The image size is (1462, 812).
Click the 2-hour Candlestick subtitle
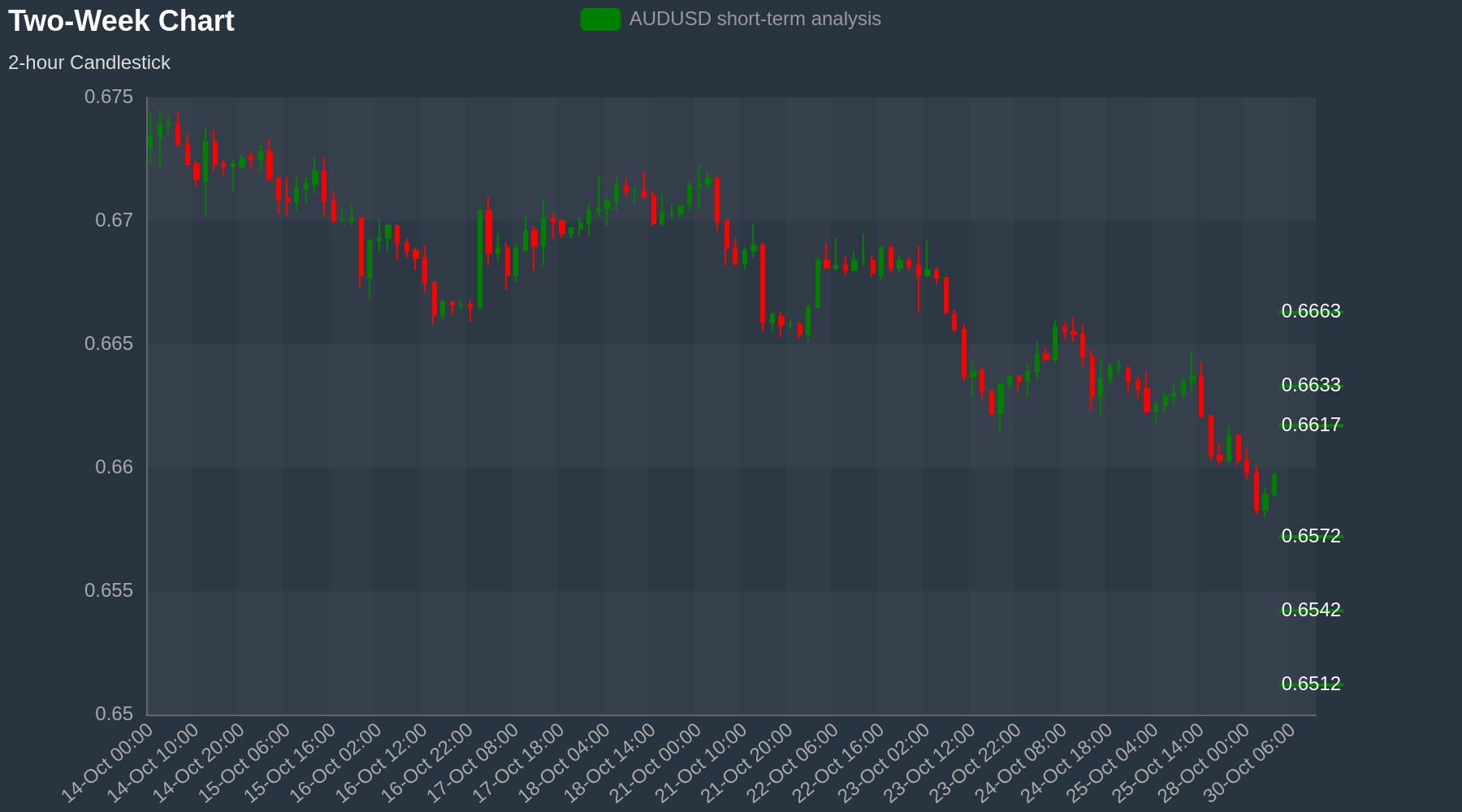click(x=89, y=63)
